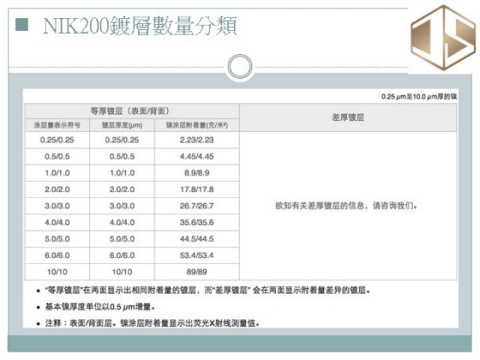Click the 镀层厚度(μm) column header

[122, 125]
